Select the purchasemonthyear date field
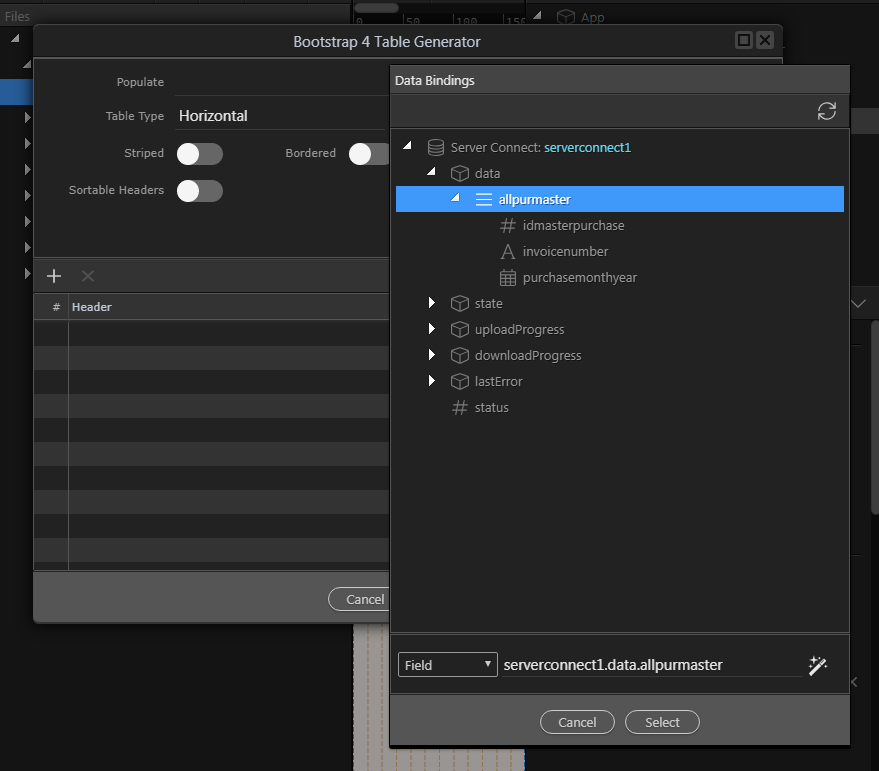Screen dimensions: 879x771 point(579,278)
